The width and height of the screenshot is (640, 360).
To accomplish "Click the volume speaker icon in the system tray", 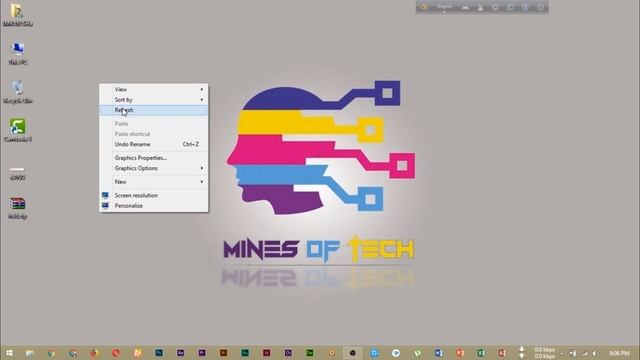I will pos(594,353).
